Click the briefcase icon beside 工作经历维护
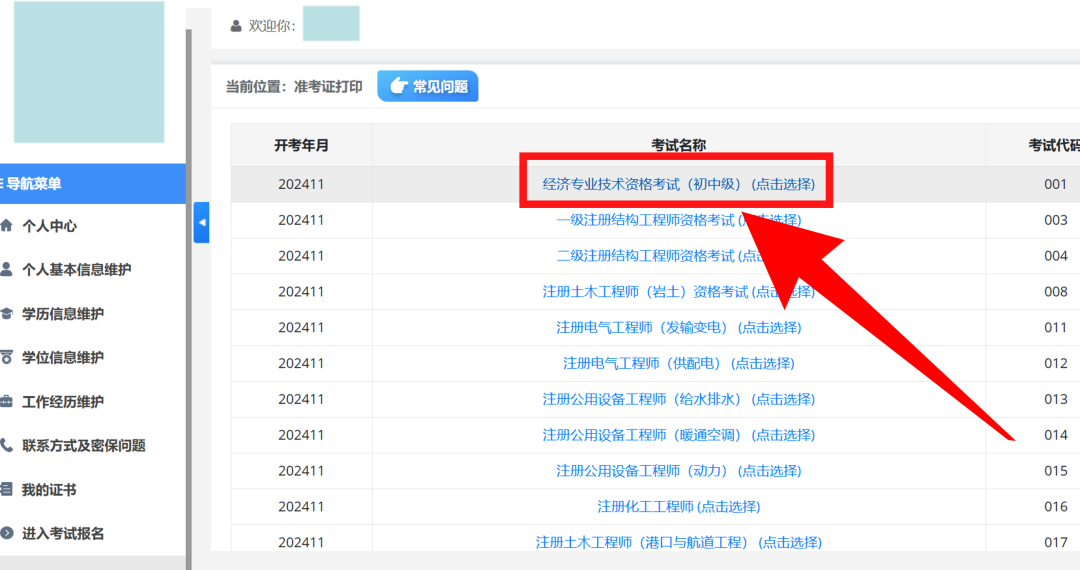The height and width of the screenshot is (570, 1080). point(7,402)
